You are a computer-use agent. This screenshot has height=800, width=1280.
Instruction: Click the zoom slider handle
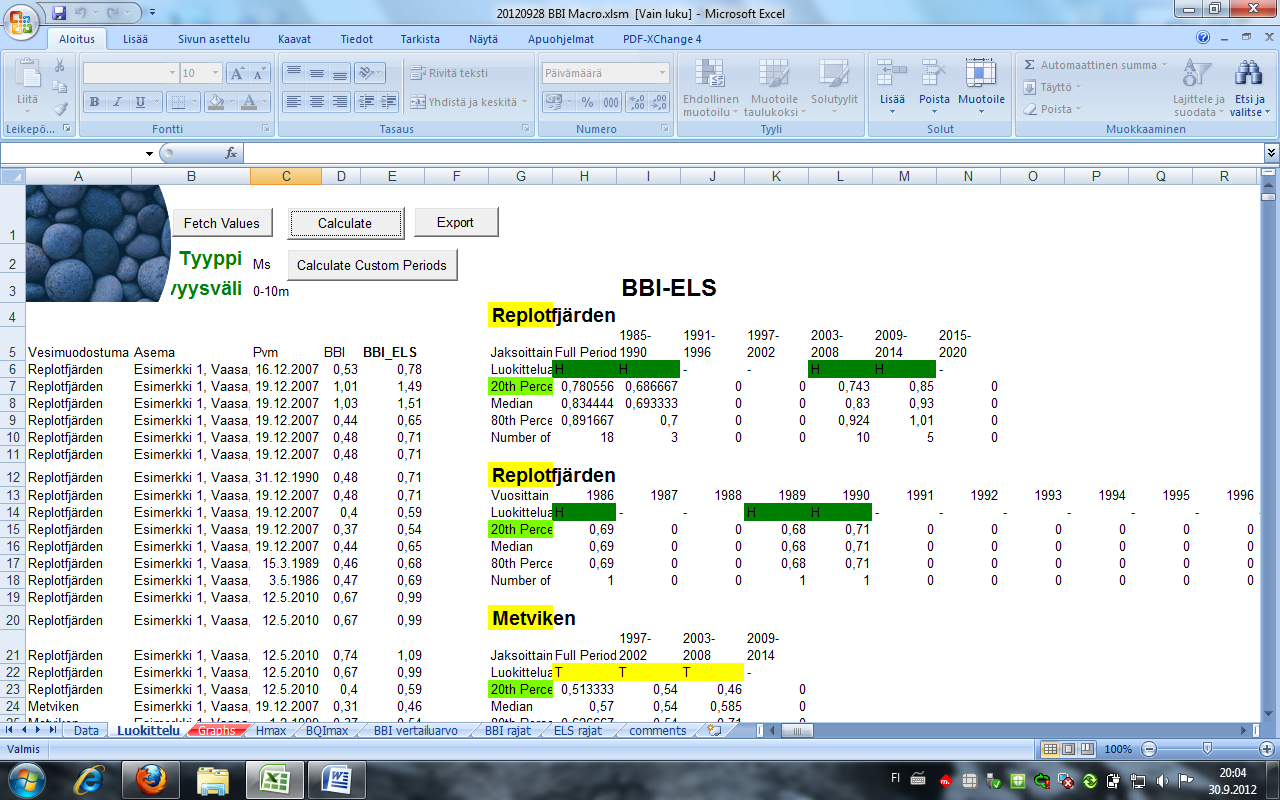click(x=1207, y=749)
